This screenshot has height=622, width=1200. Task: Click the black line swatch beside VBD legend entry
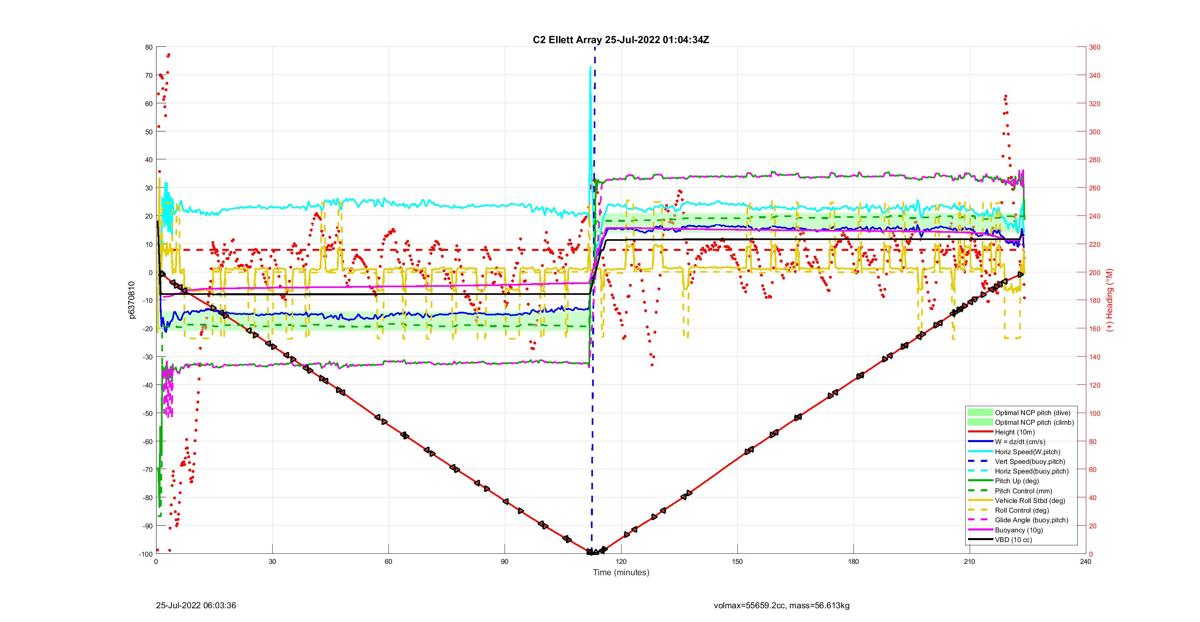979,540
